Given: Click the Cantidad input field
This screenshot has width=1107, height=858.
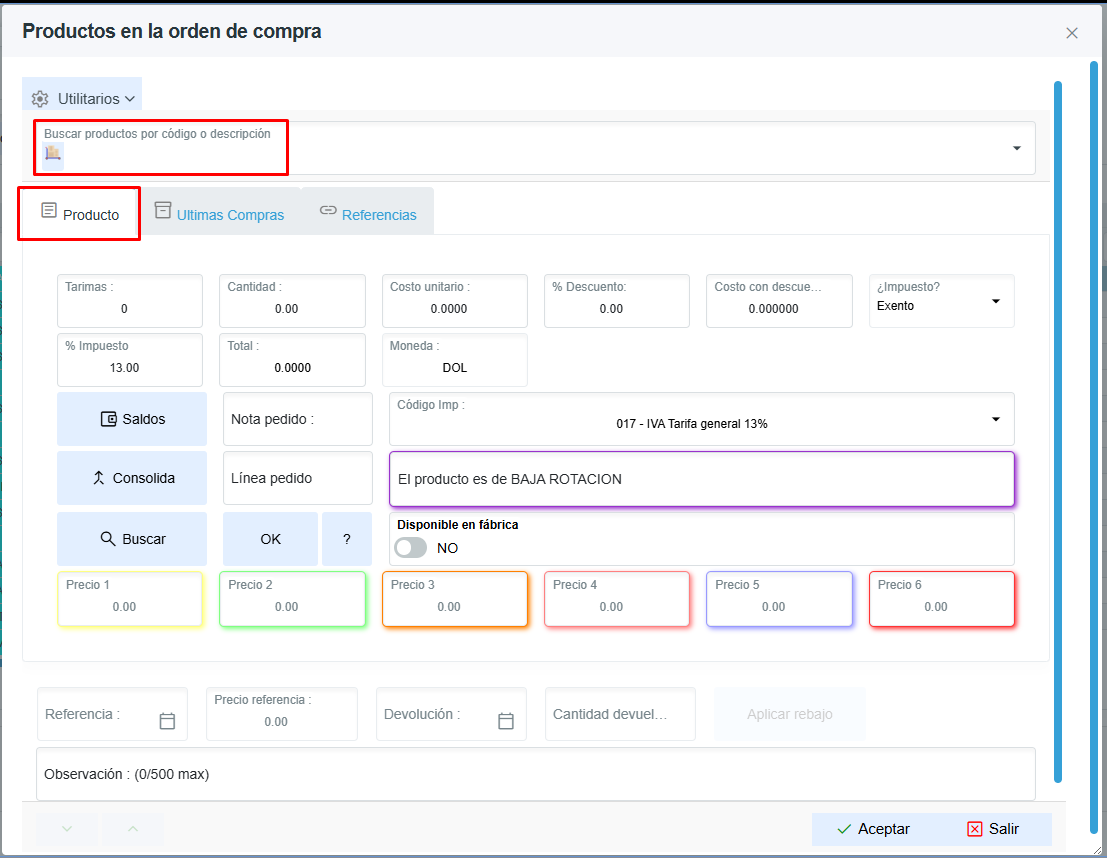Looking at the screenshot, I should (x=292, y=301).
